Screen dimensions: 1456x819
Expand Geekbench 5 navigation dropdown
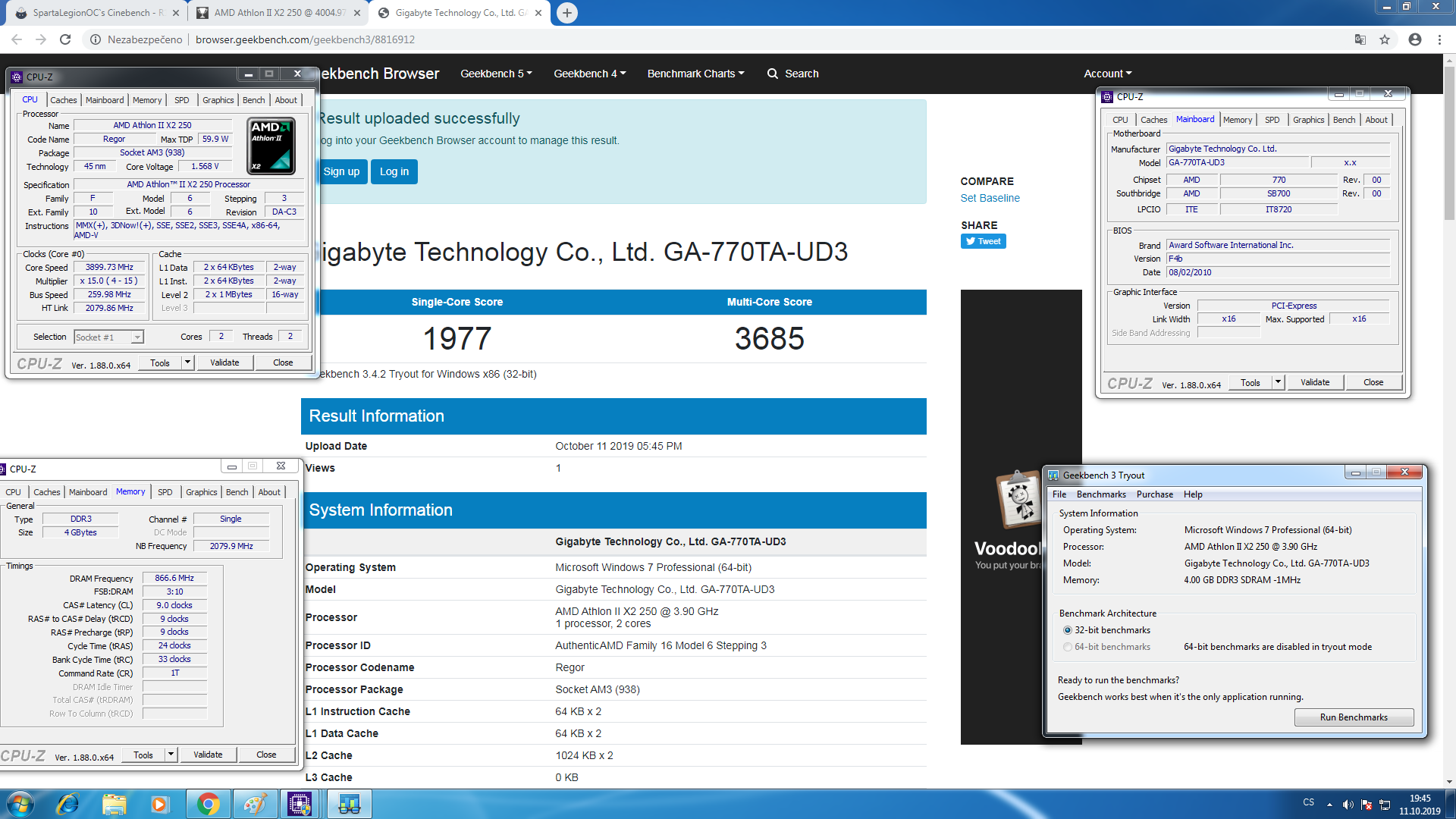point(496,74)
